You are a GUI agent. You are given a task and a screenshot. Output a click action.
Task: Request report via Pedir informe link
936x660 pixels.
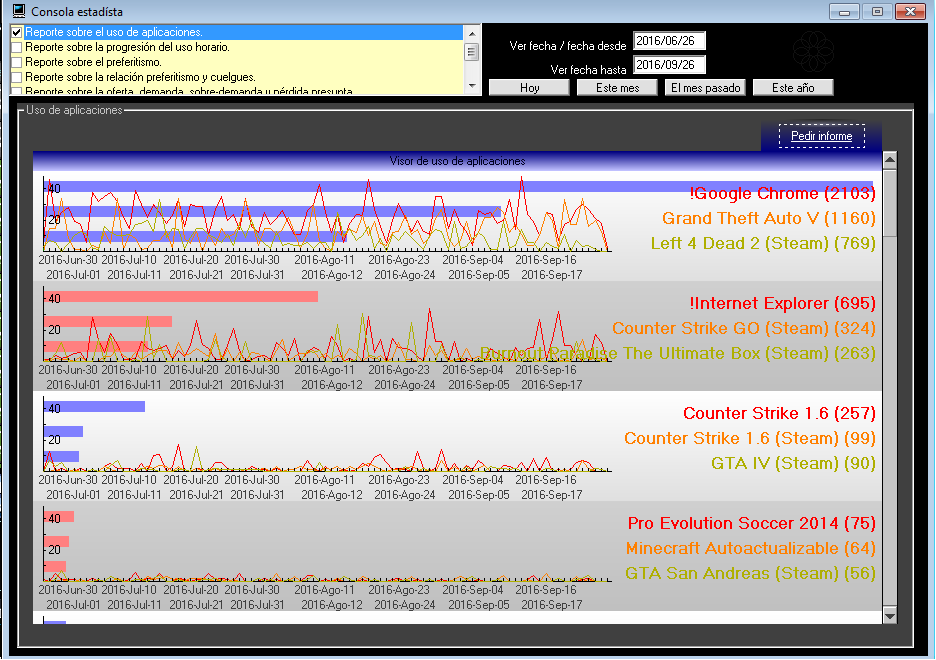[x=821, y=136]
